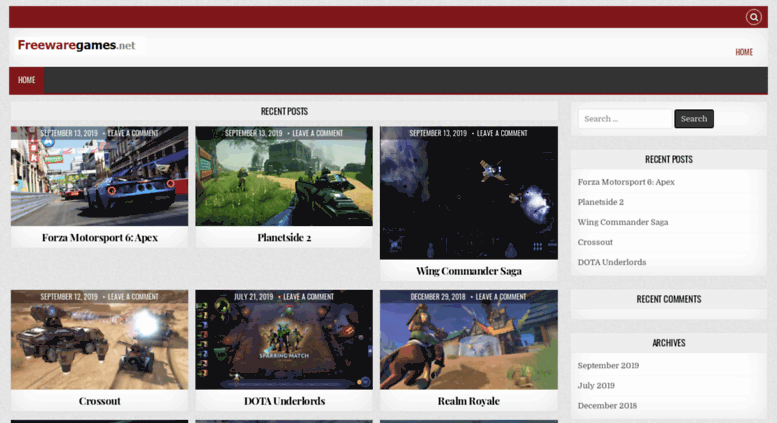The height and width of the screenshot is (423, 777).
Task: Click the sidebar Search button
Action: tap(694, 119)
